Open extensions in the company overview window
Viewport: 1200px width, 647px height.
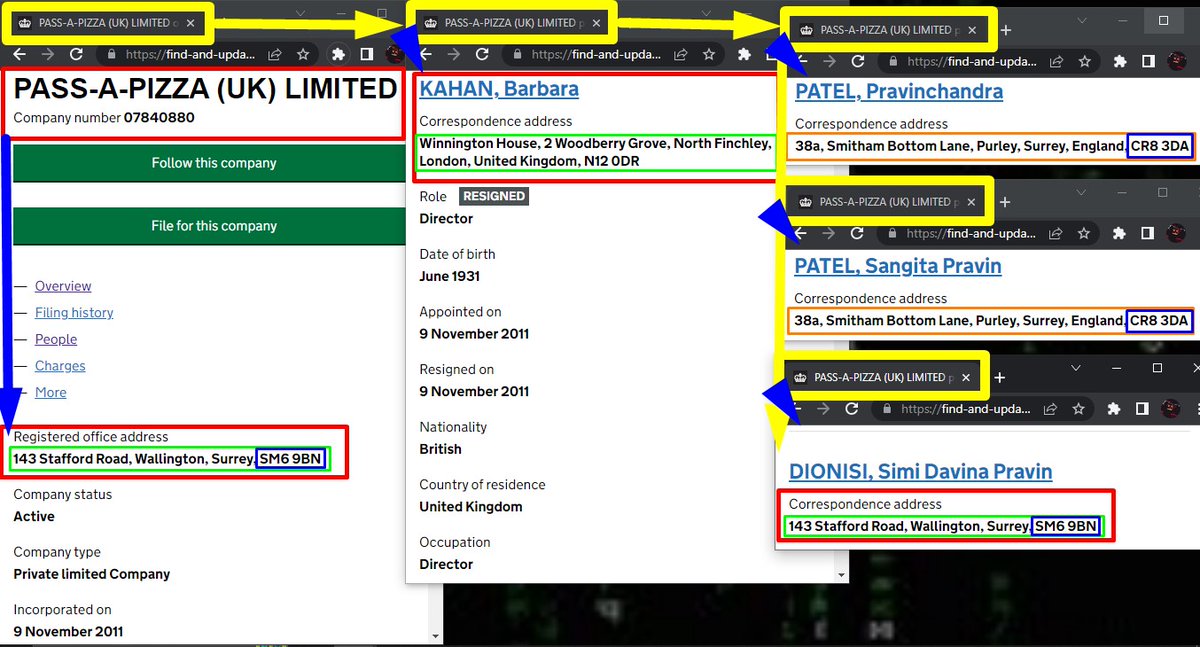click(x=338, y=54)
